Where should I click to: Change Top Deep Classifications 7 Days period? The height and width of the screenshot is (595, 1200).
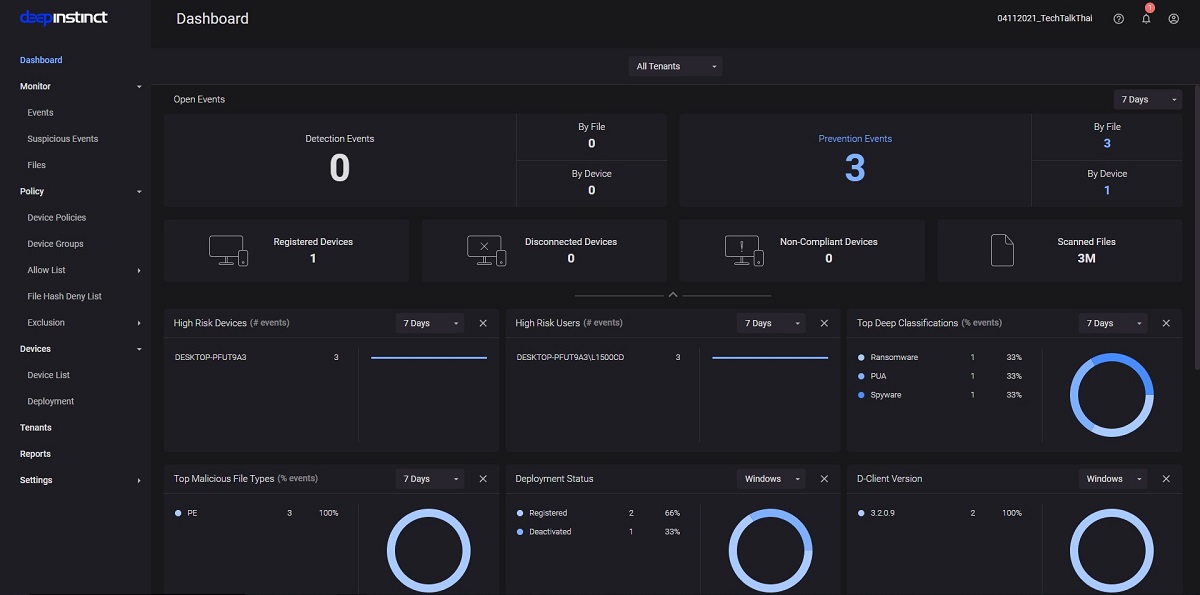point(1113,323)
